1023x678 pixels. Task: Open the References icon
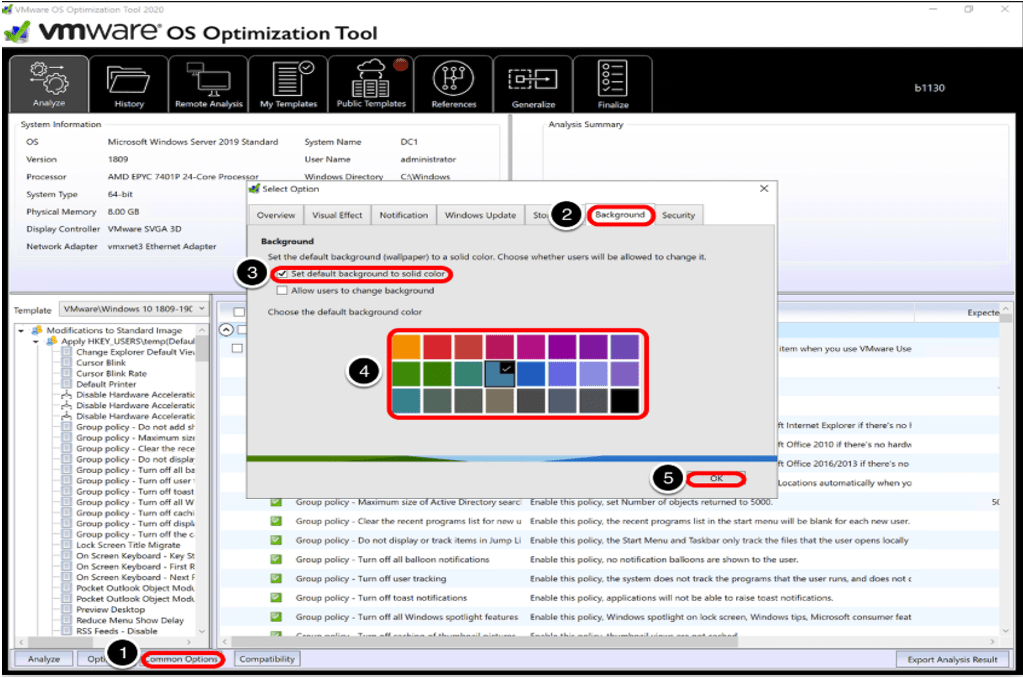click(453, 84)
